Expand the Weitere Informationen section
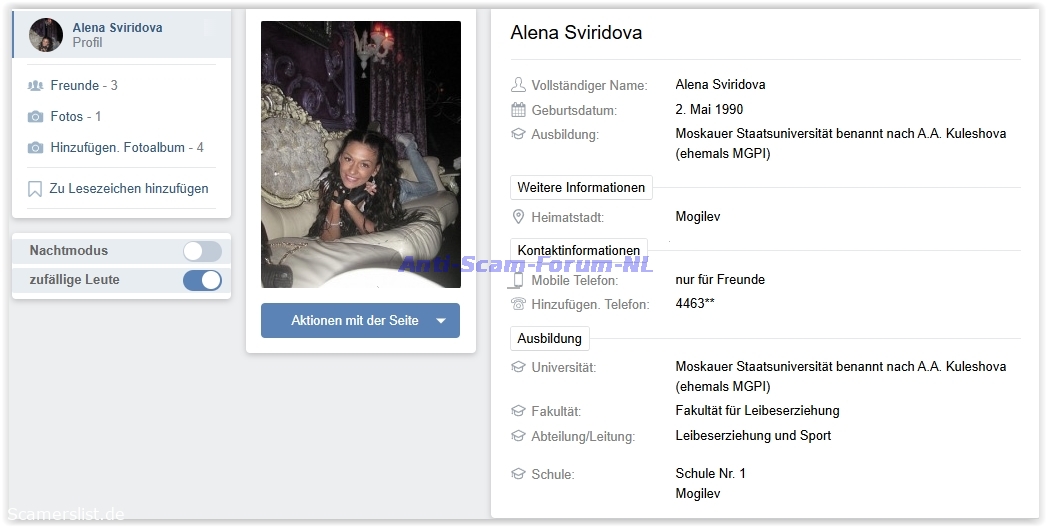 581,188
